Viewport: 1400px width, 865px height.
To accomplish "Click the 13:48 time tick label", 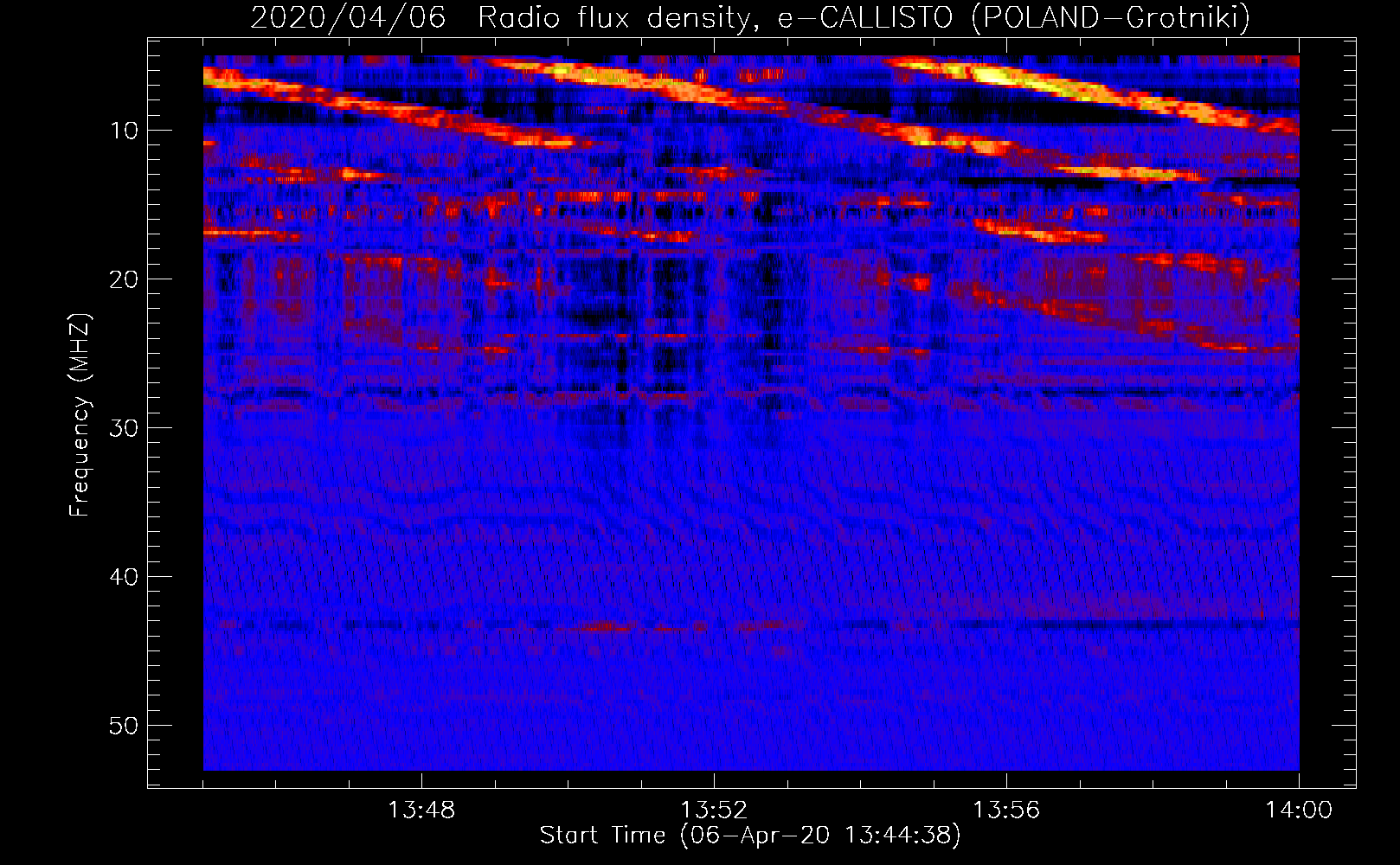I will pyautogui.click(x=421, y=811).
